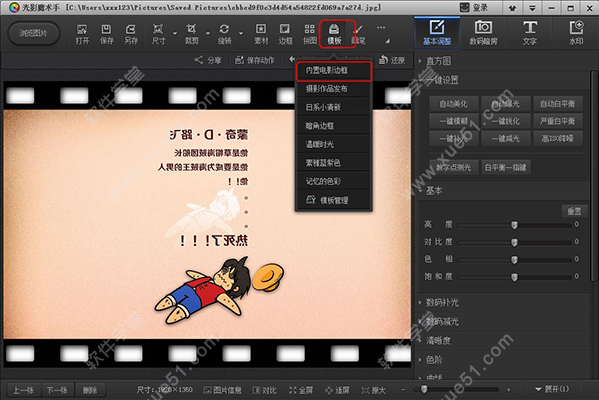The width and height of the screenshot is (599, 400).
Task: Choose 内置电影边框 from the template menu
Action: pyautogui.click(x=334, y=71)
